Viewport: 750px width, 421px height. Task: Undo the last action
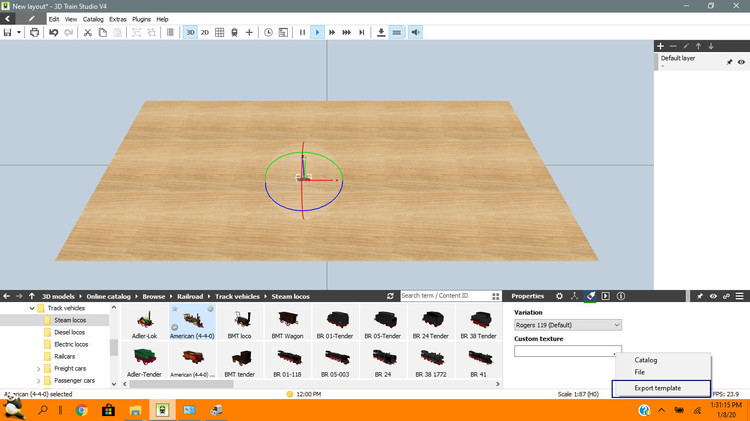(x=54, y=33)
